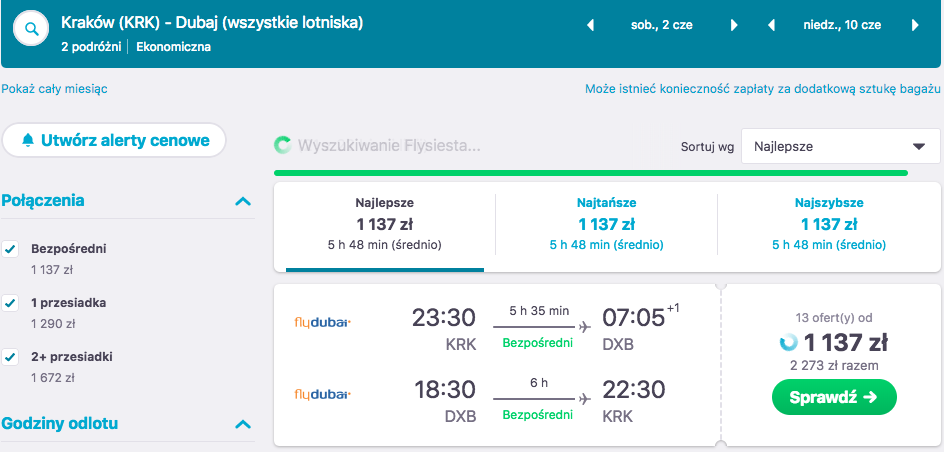Select the Najlepsze results tab
The width and height of the screenshot is (944, 452).
[x=385, y=227]
